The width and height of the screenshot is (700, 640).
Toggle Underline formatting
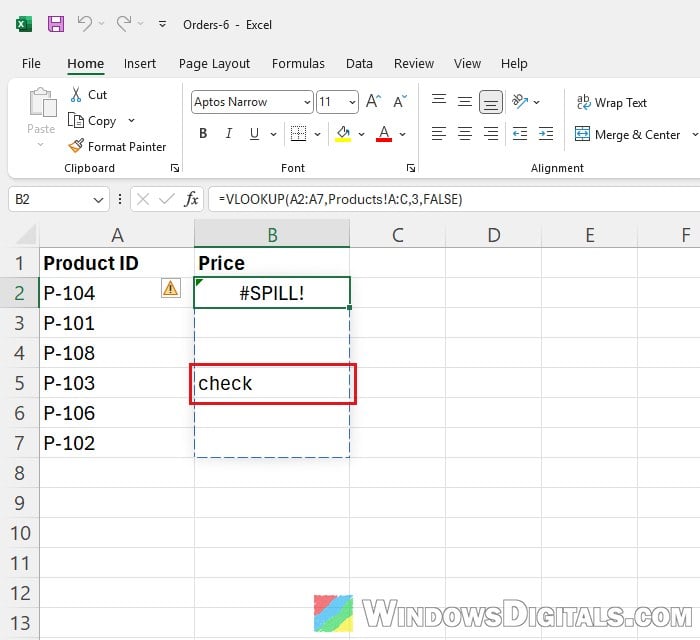click(x=254, y=133)
